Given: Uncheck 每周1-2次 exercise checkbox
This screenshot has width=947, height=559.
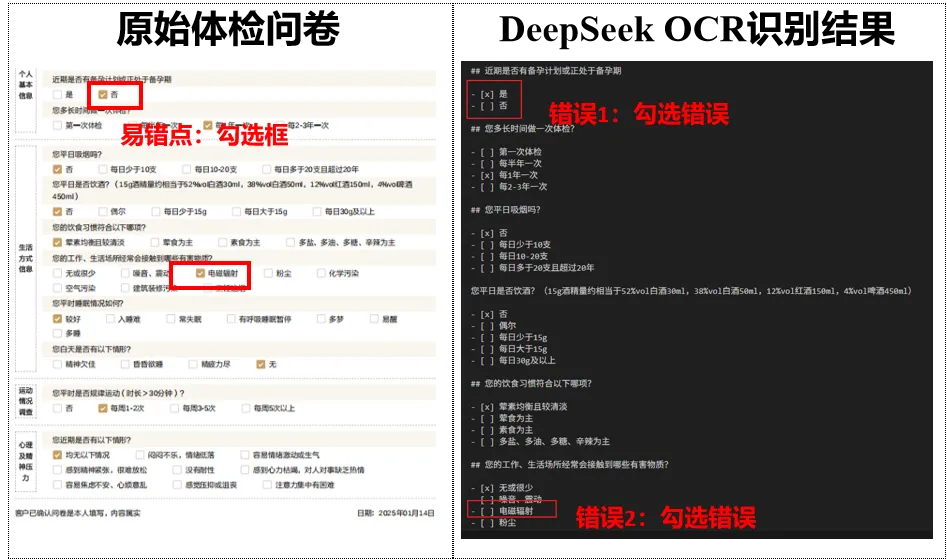Looking at the screenshot, I should click(101, 408).
